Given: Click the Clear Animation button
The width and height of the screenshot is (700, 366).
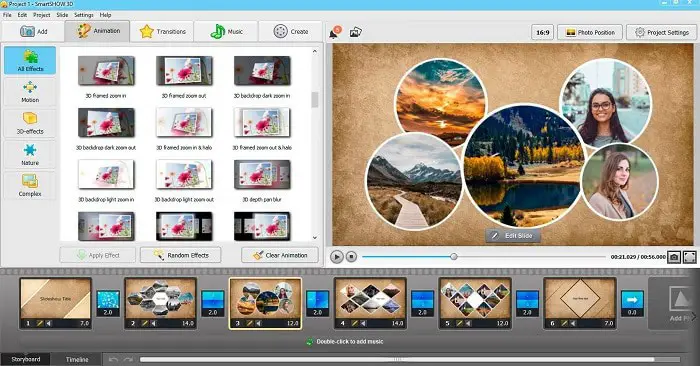Looking at the screenshot, I should coord(280,255).
